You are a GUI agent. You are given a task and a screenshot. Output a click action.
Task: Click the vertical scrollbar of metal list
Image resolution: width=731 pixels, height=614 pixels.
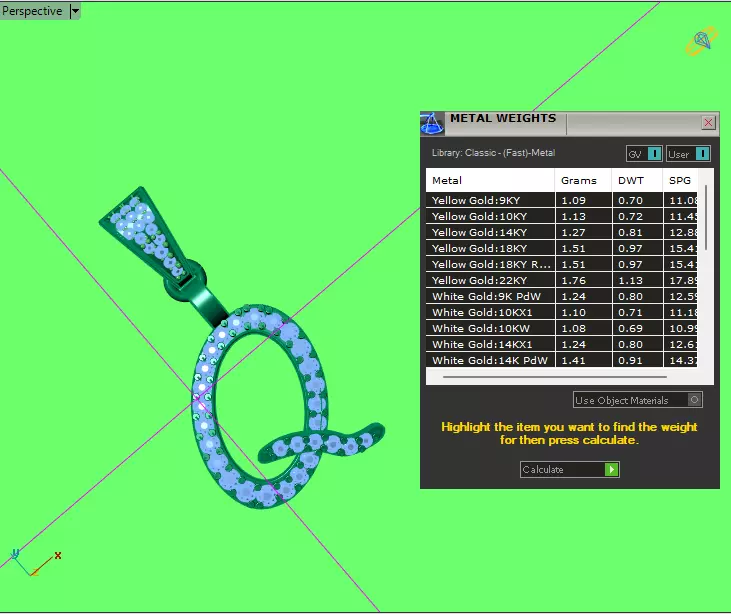click(x=706, y=217)
